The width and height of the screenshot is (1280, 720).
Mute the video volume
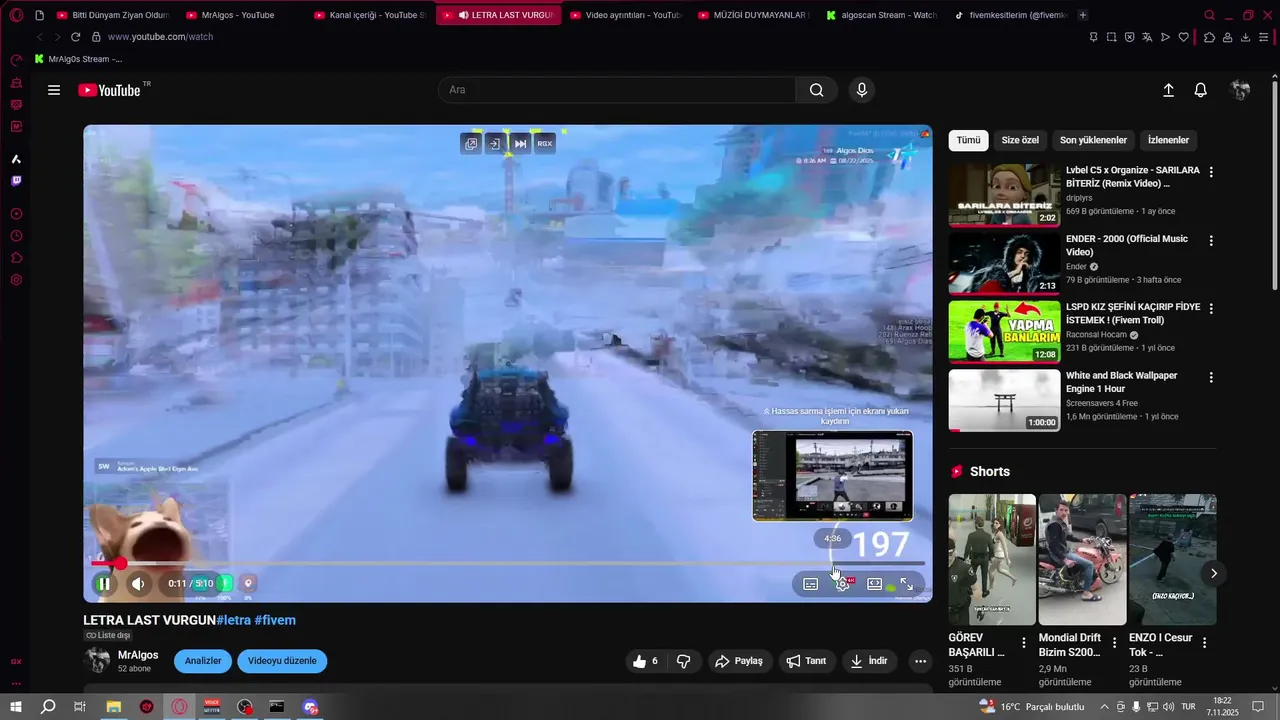138,584
